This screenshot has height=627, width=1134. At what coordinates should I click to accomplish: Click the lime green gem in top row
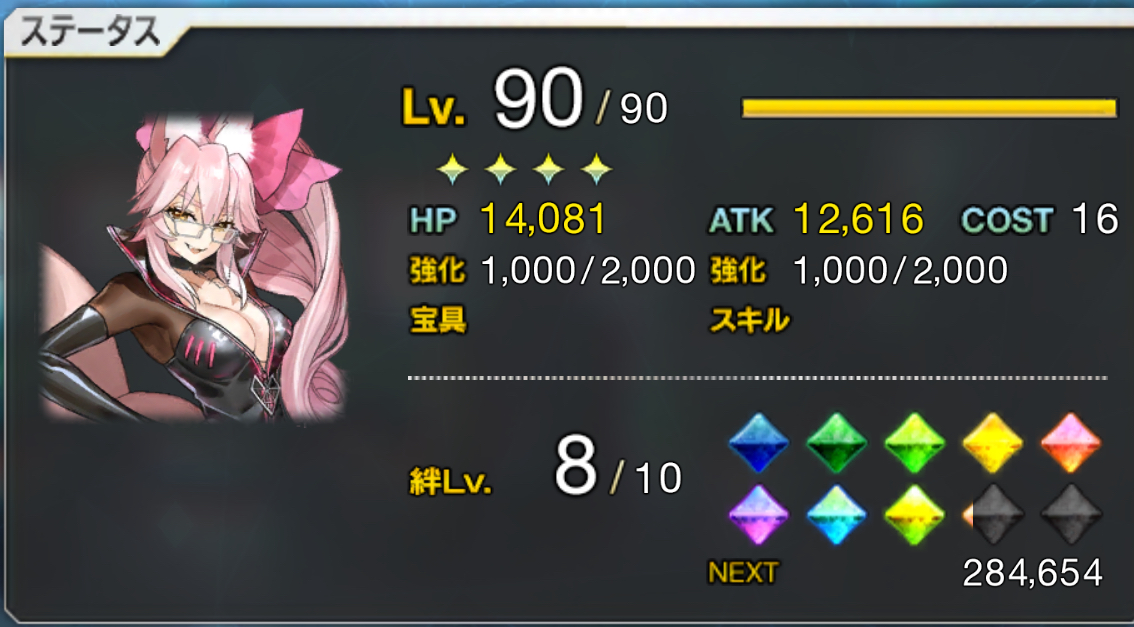pyautogui.click(x=914, y=443)
